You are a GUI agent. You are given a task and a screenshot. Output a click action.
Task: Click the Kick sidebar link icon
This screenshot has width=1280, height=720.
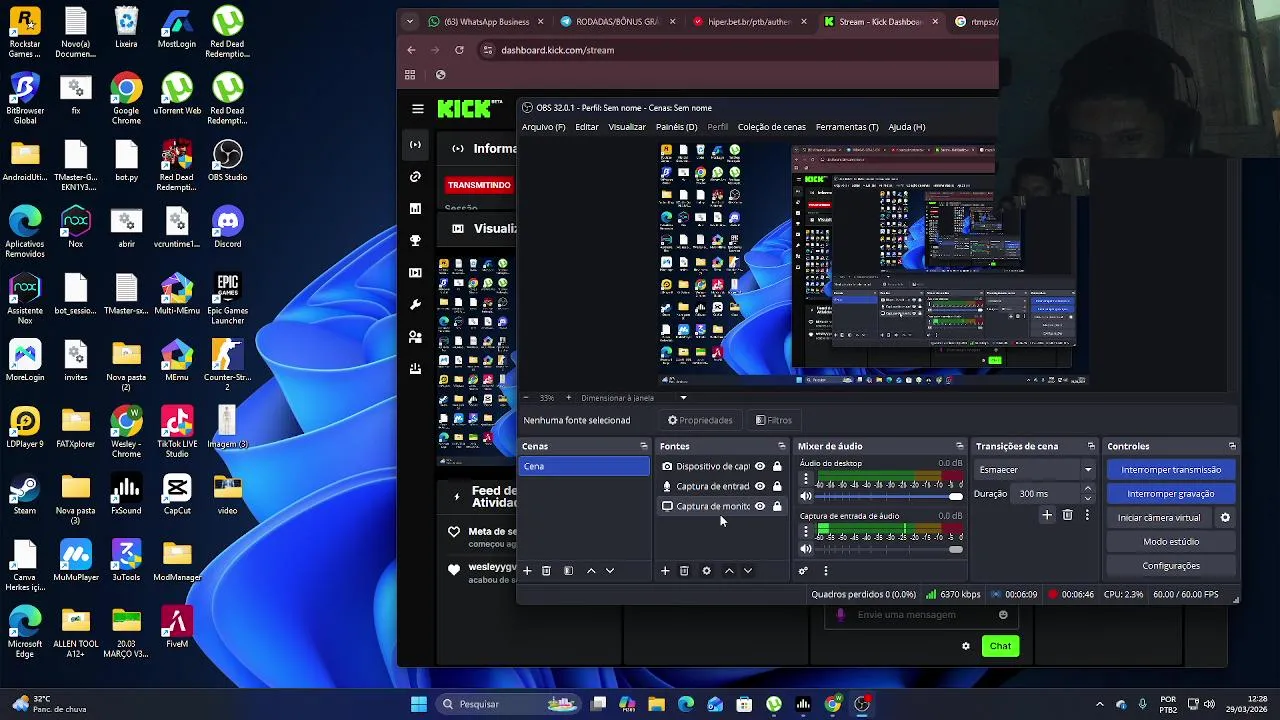(x=415, y=176)
